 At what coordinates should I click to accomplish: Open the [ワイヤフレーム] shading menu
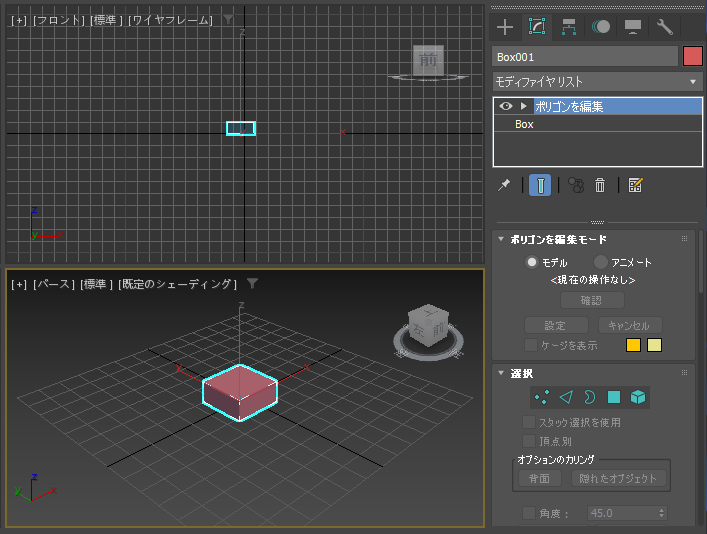(x=170, y=20)
